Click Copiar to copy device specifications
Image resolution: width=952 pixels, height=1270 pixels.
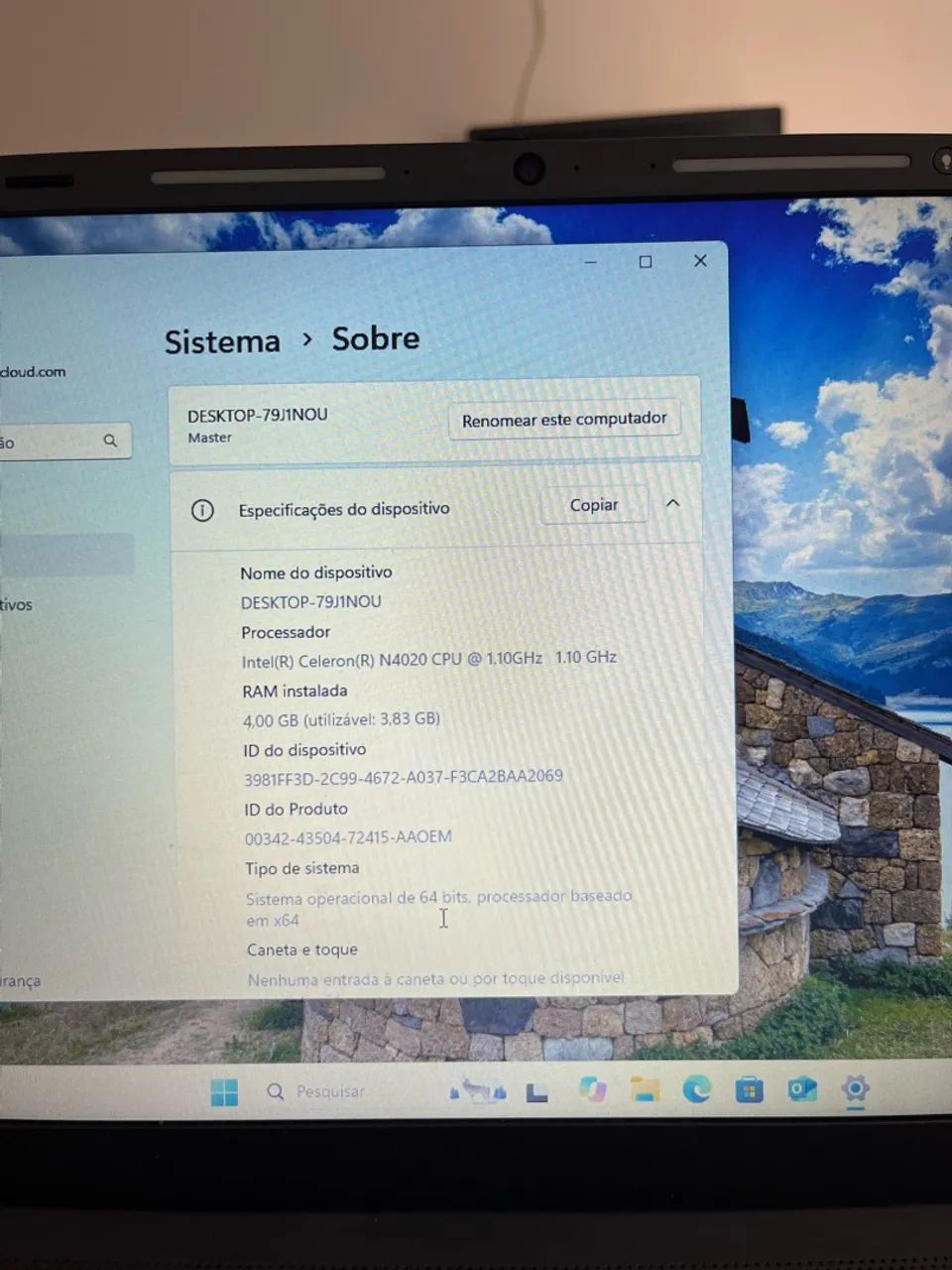(594, 505)
